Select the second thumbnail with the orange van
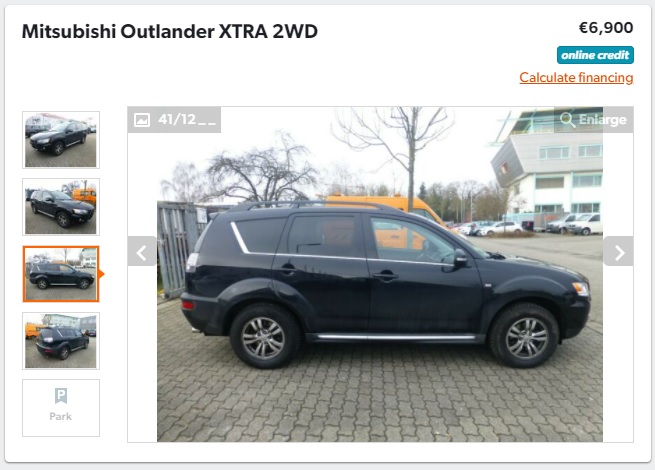This screenshot has width=655, height=470. 61,207
